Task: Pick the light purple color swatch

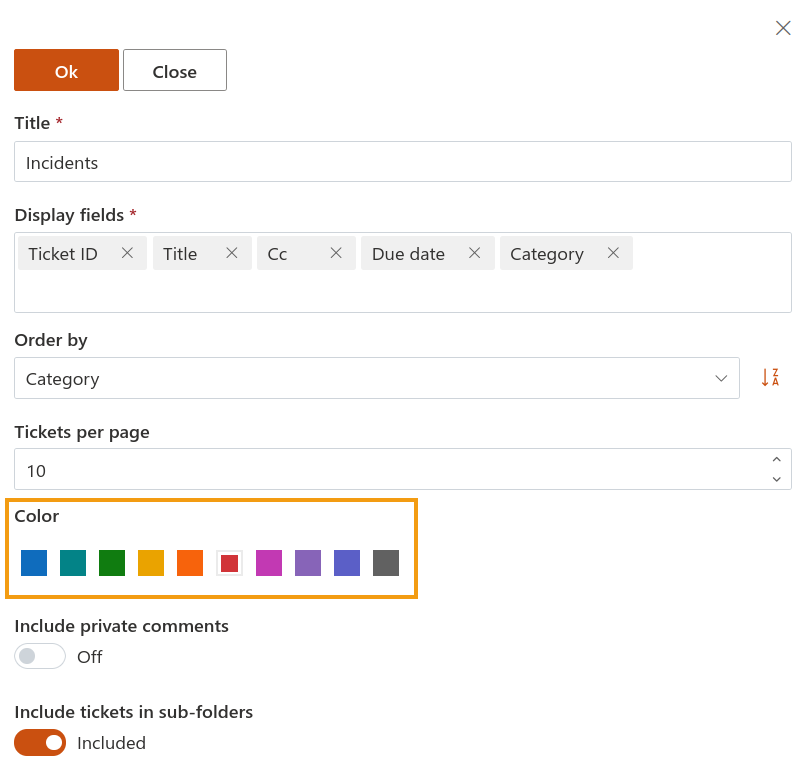Action: [308, 563]
